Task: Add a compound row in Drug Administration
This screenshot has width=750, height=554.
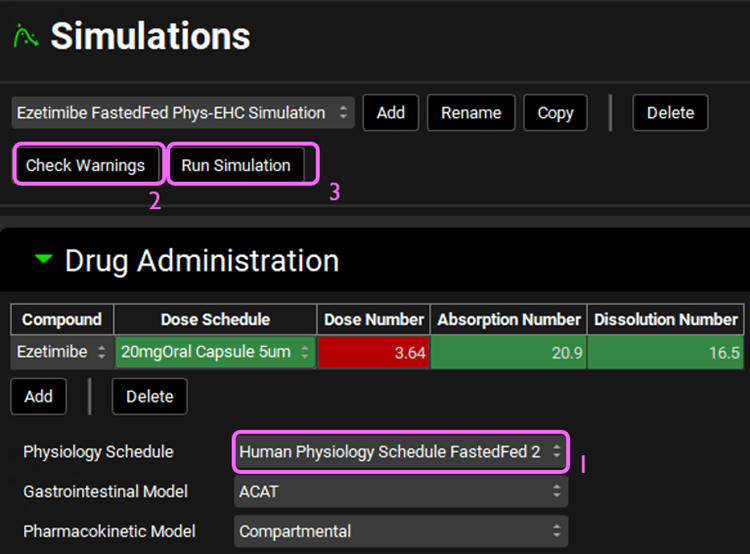Action: tap(38, 396)
